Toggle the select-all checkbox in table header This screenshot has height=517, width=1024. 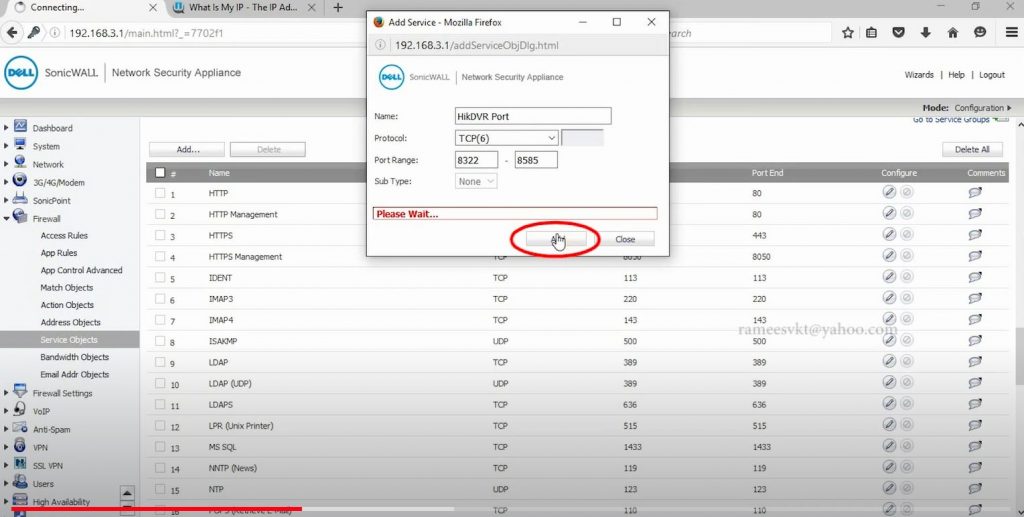(160, 173)
